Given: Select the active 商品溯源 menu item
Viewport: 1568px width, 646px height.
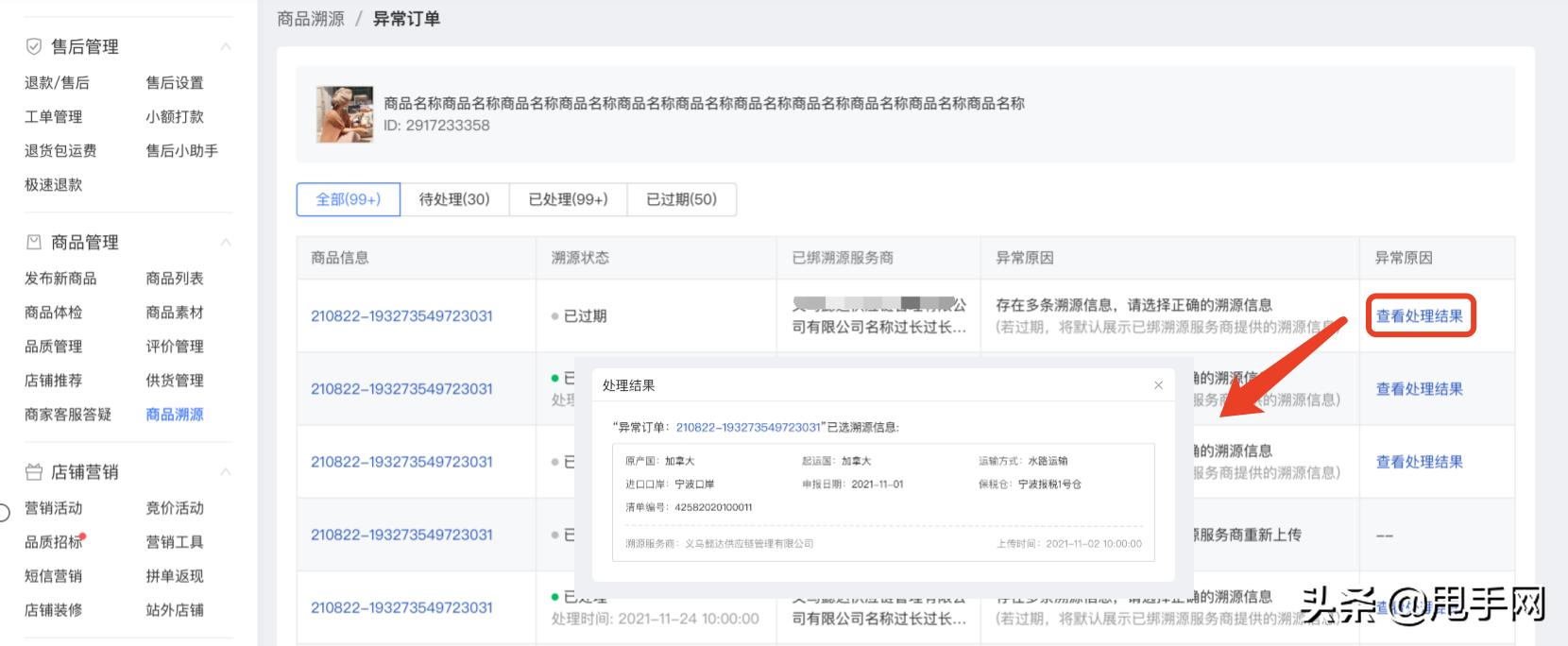Looking at the screenshot, I should point(175,415).
